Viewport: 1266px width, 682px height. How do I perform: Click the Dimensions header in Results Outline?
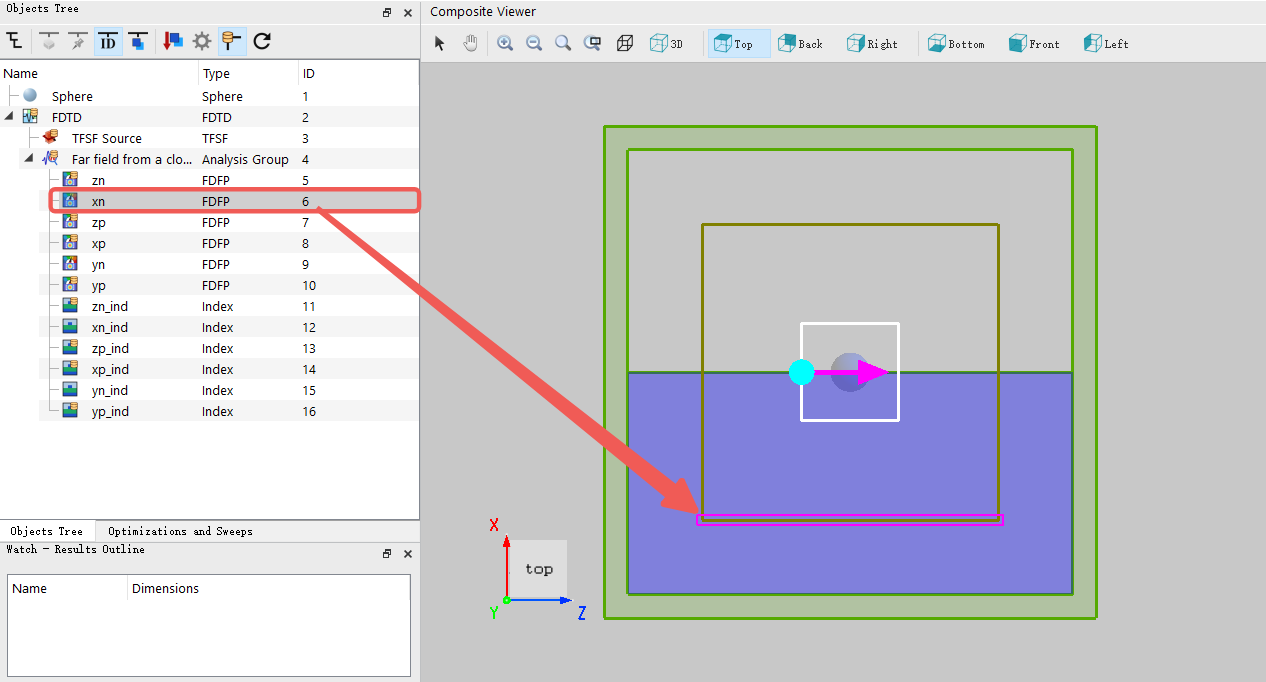[x=269, y=588]
